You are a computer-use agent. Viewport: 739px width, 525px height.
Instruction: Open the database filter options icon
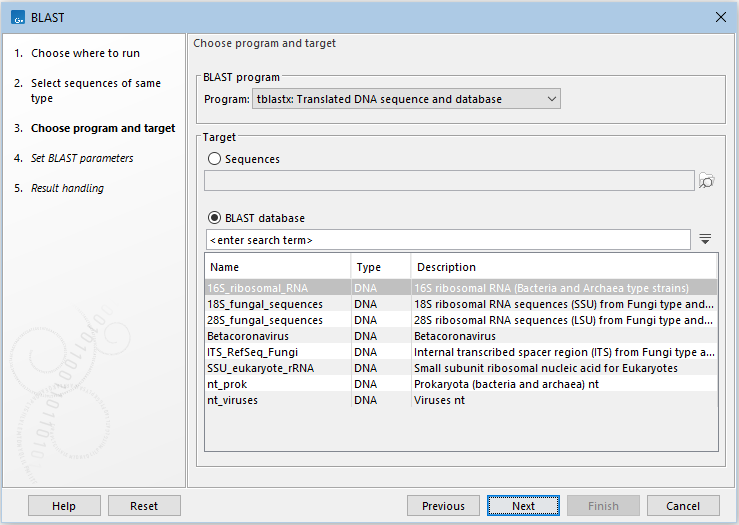(705, 240)
